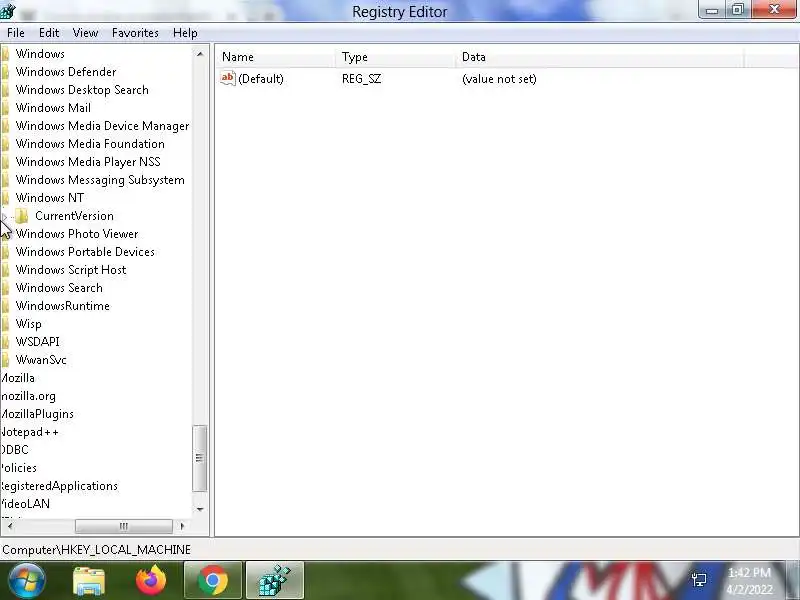Select the Windows Desktop Search key
Screen dimensions: 800x600
click(x=82, y=90)
